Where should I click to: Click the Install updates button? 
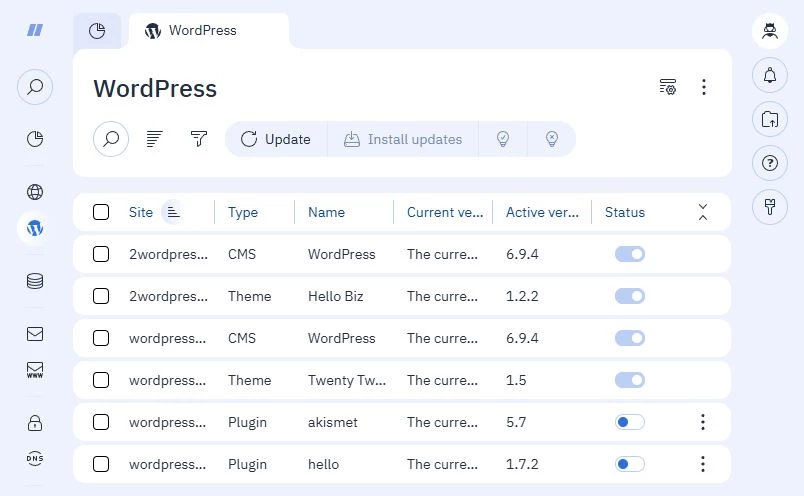[403, 139]
